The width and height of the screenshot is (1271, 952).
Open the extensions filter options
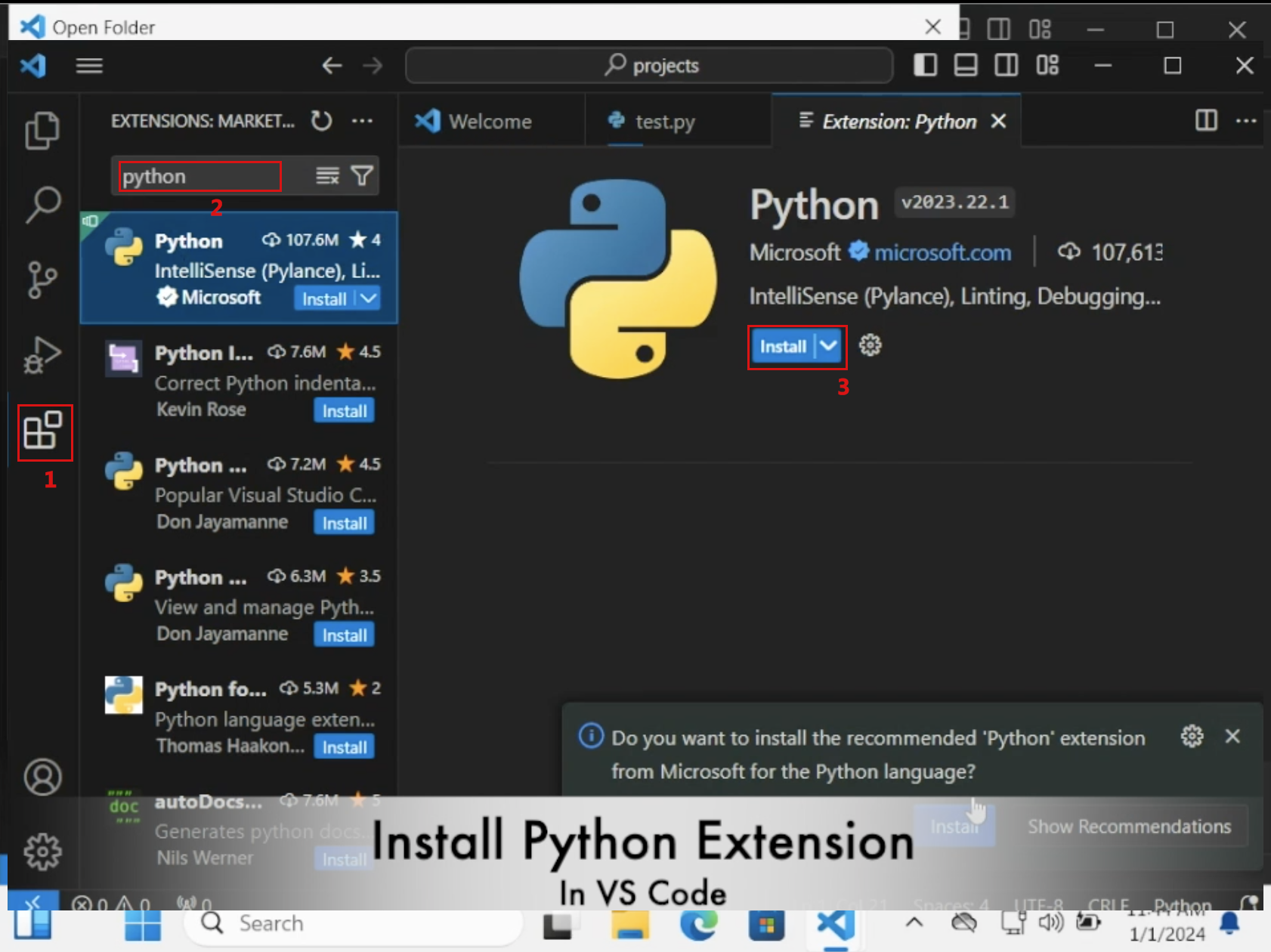[x=363, y=176]
